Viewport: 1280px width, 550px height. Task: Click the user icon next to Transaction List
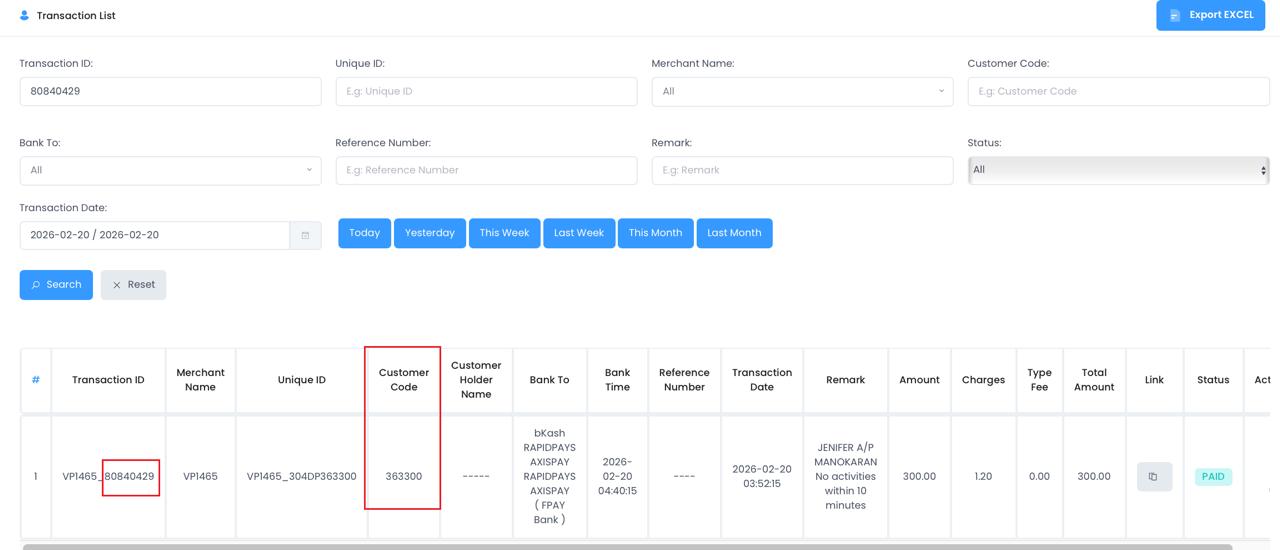coord(25,15)
